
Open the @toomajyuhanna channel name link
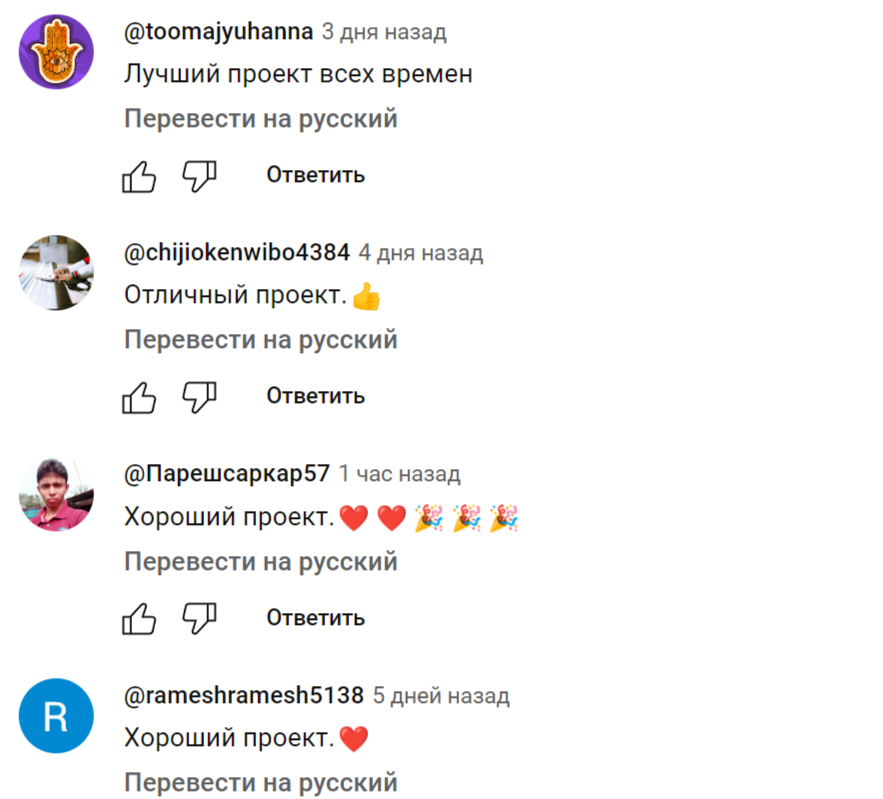click(x=218, y=32)
